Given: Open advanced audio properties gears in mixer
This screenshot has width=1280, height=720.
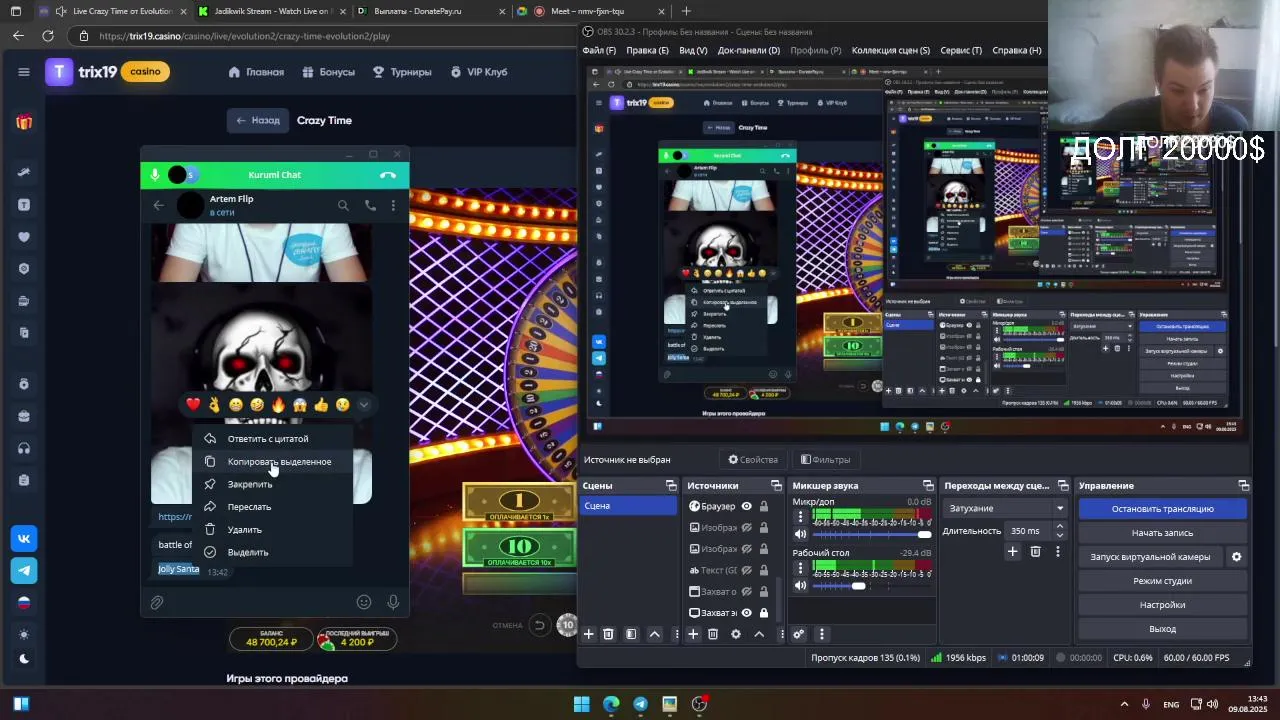Looking at the screenshot, I should pos(799,634).
